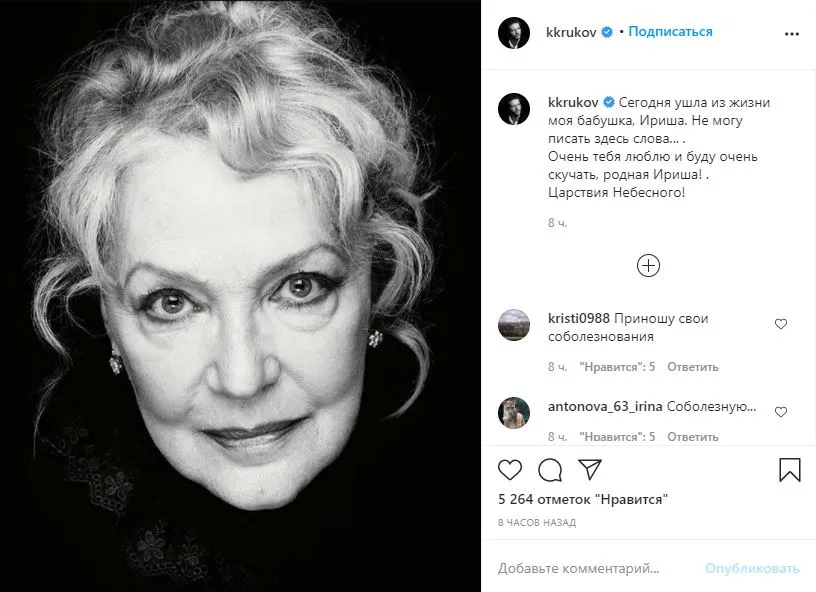
Task: Open antonova_63_irina profile avatar
Action: (x=514, y=413)
